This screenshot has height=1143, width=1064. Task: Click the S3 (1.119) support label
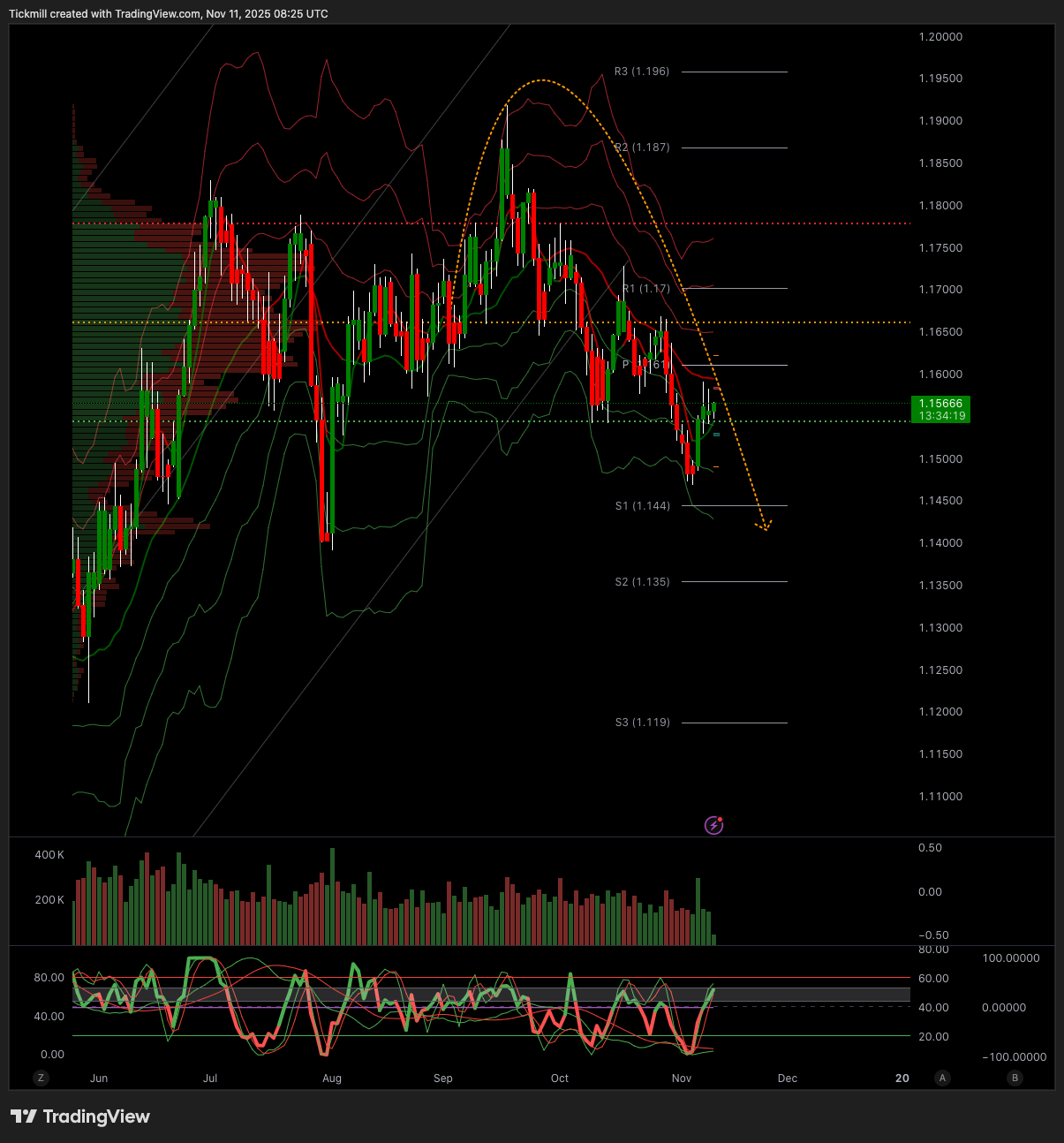coord(643,723)
